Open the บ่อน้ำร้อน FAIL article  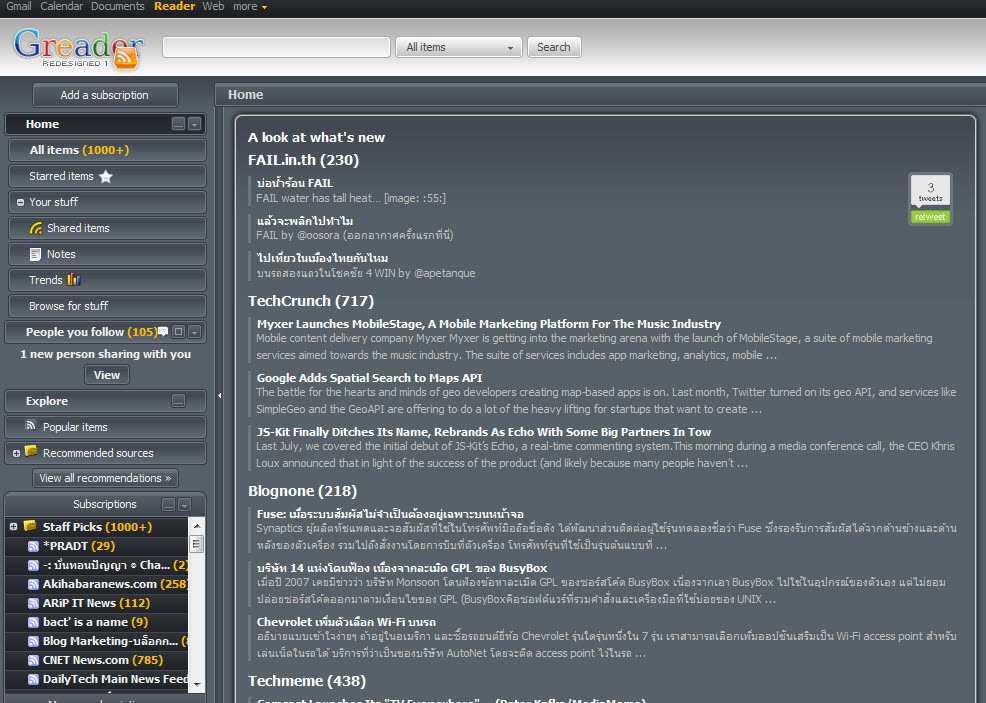point(294,183)
